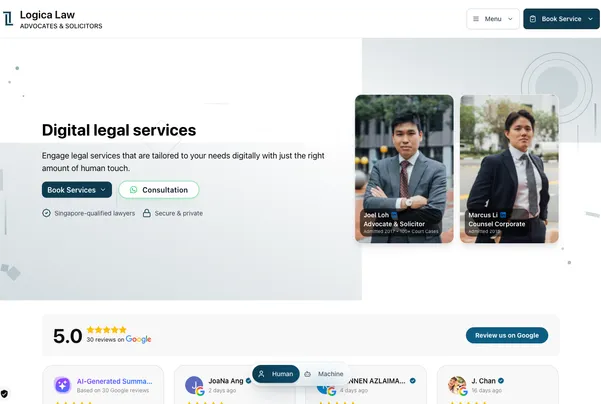This screenshot has width=601, height=404.
Task: Click the clipboard icon in Book Service
Action: (x=533, y=19)
